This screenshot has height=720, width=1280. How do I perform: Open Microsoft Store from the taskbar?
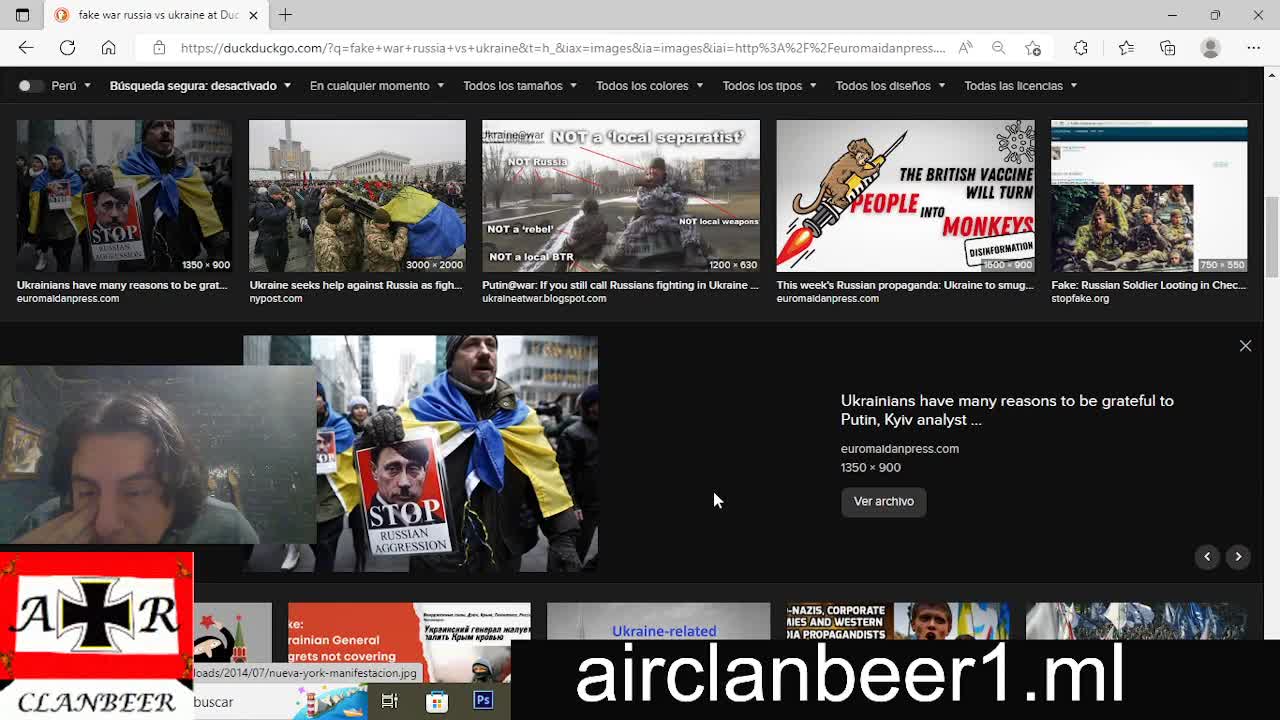coord(437,701)
